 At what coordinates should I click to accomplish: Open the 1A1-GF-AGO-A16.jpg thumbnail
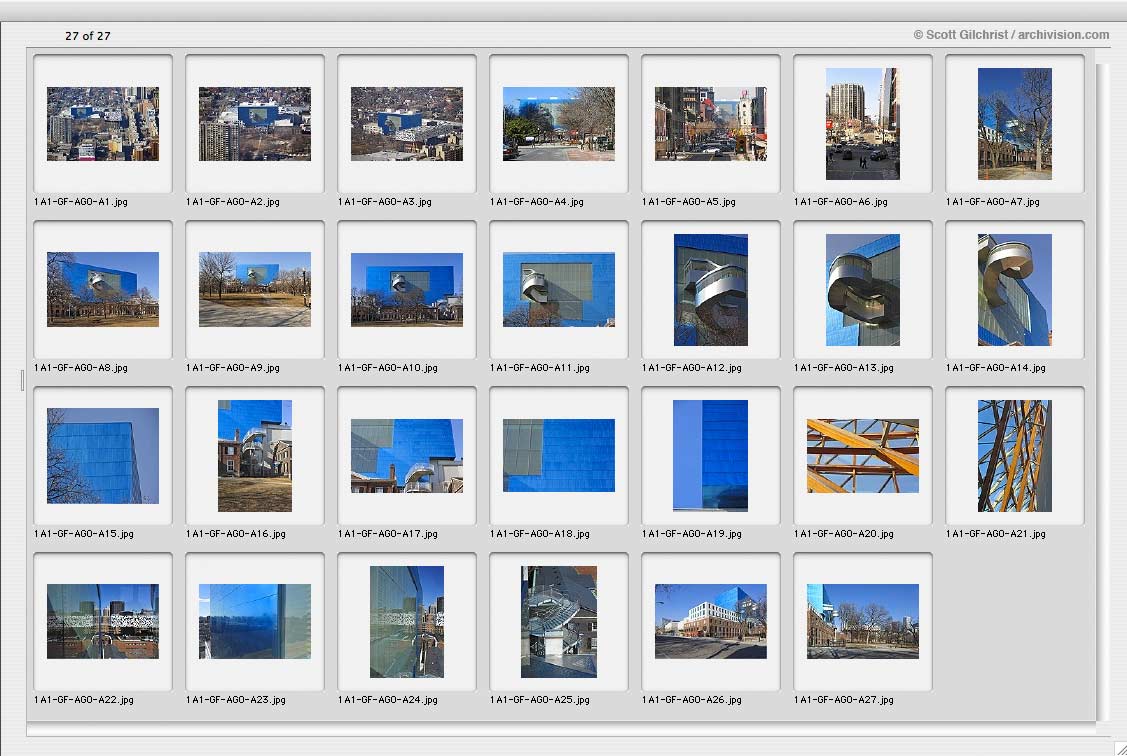(x=254, y=456)
